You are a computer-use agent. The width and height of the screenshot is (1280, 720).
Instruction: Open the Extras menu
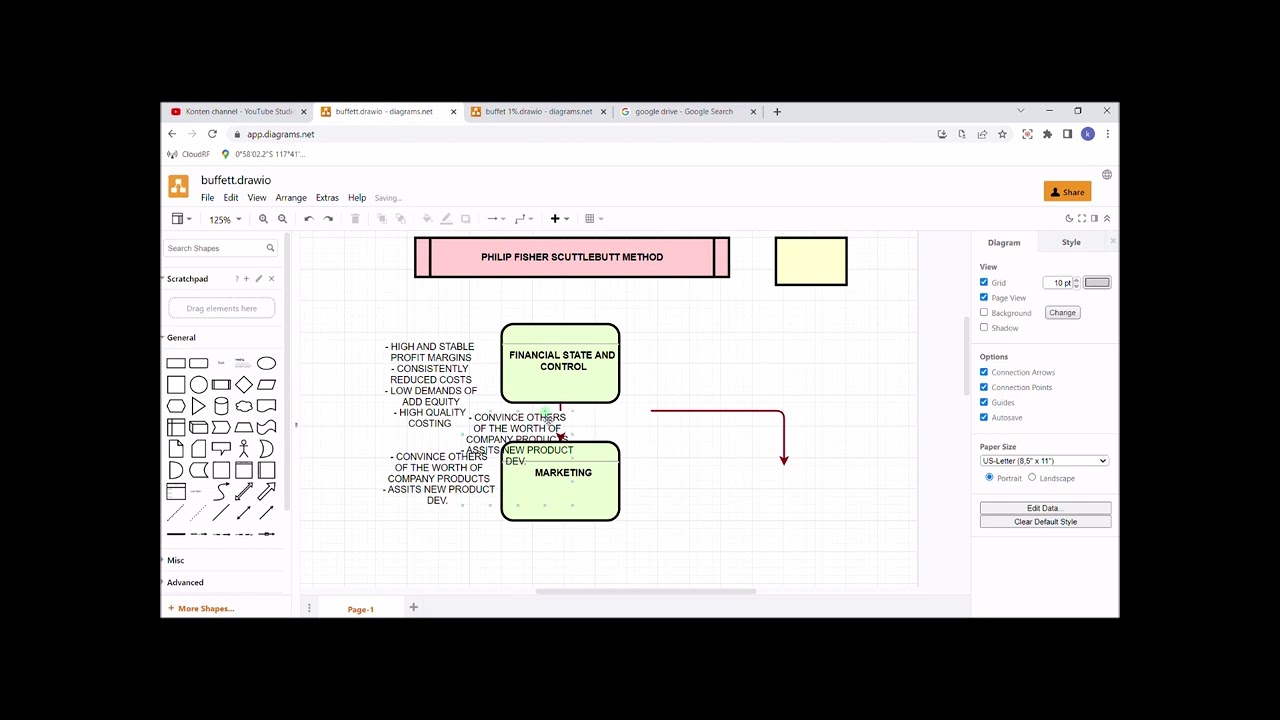tap(327, 198)
